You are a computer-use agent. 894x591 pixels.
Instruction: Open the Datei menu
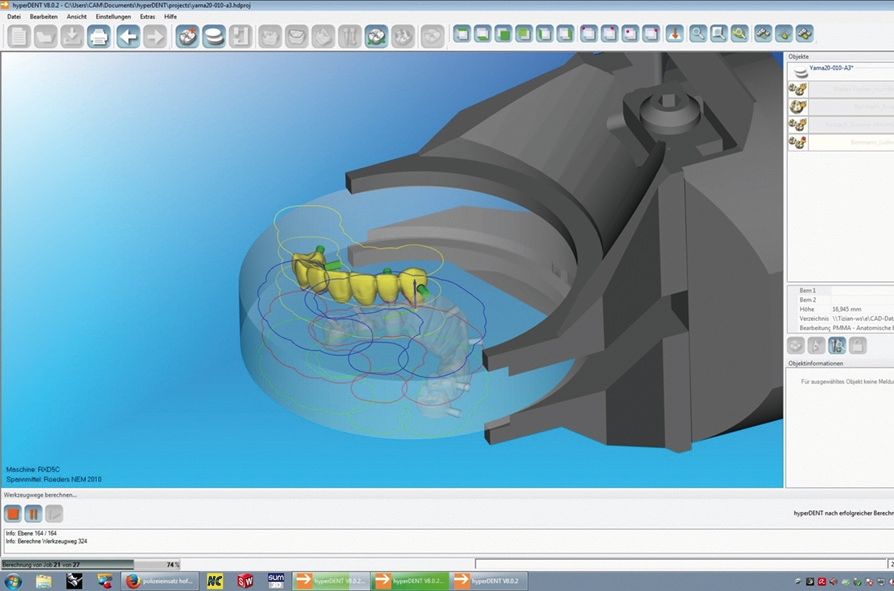coord(13,17)
